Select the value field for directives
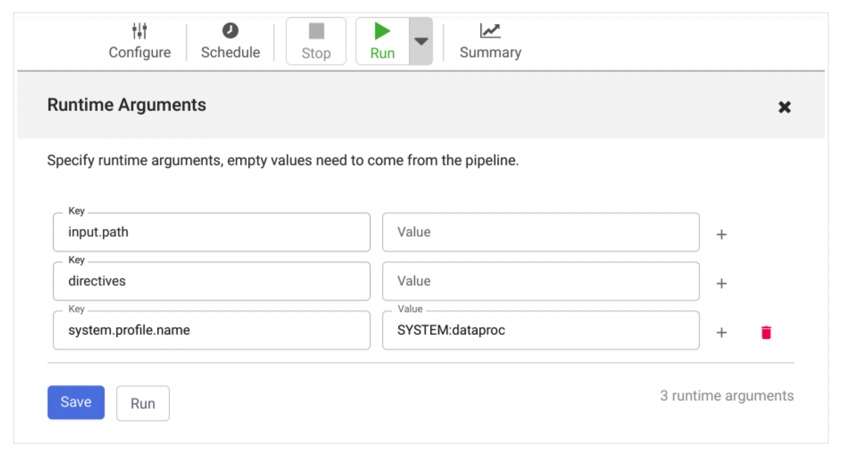Image resolution: width=841 pixels, height=449 pixels. point(541,281)
